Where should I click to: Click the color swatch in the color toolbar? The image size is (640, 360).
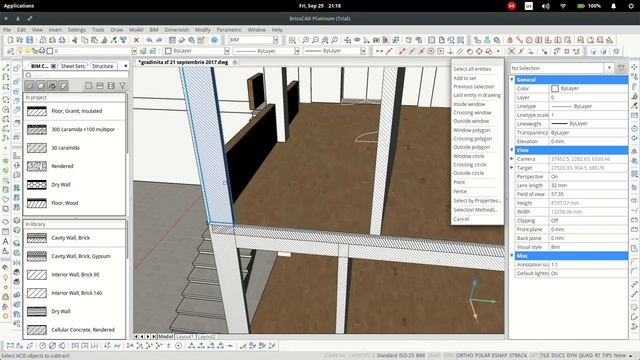(168, 51)
